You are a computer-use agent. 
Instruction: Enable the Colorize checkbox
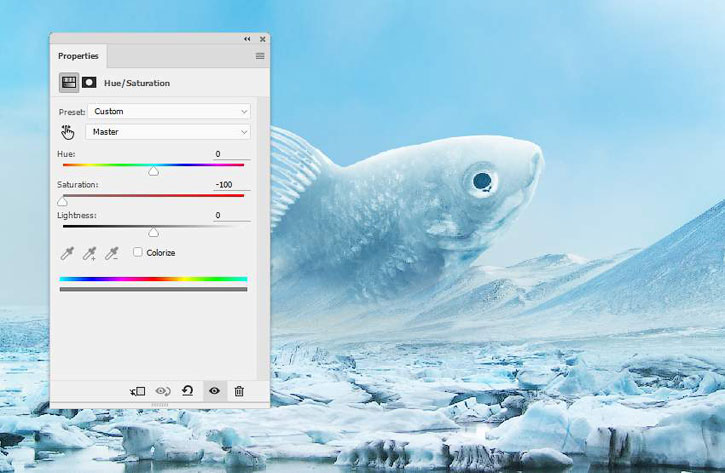pos(138,253)
